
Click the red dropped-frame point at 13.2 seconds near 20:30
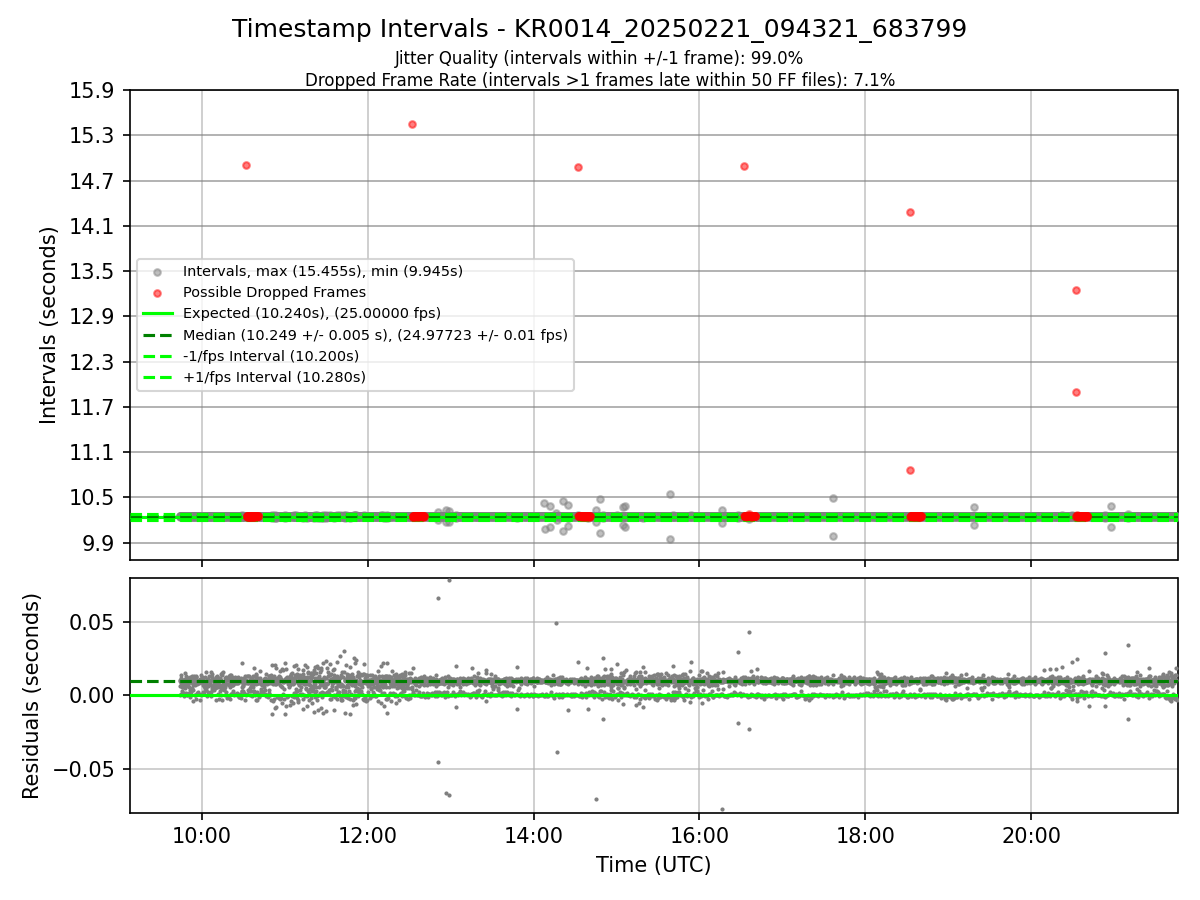(1076, 290)
